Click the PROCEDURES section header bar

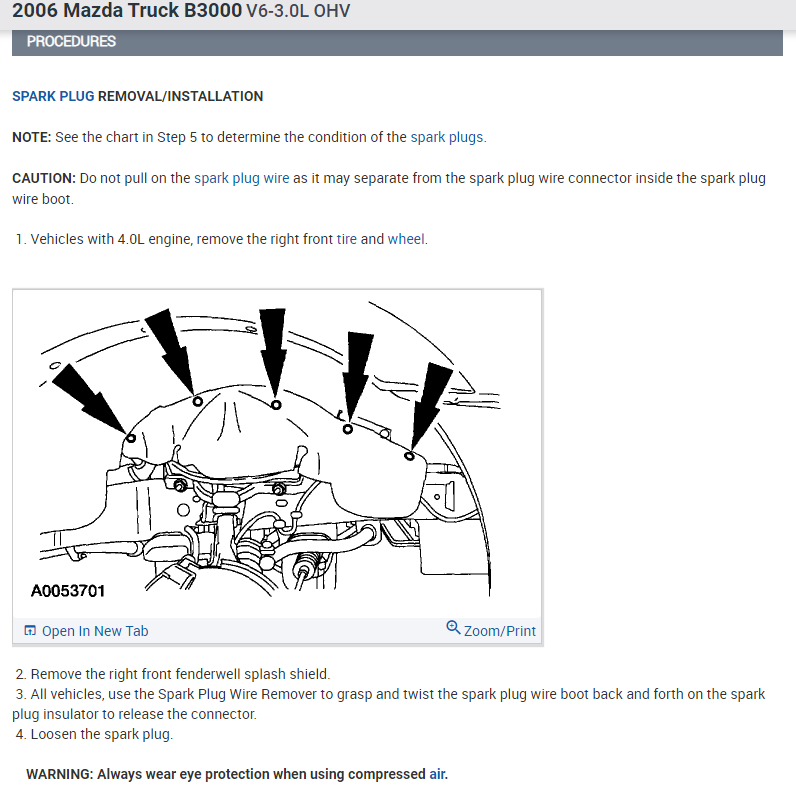click(397, 42)
